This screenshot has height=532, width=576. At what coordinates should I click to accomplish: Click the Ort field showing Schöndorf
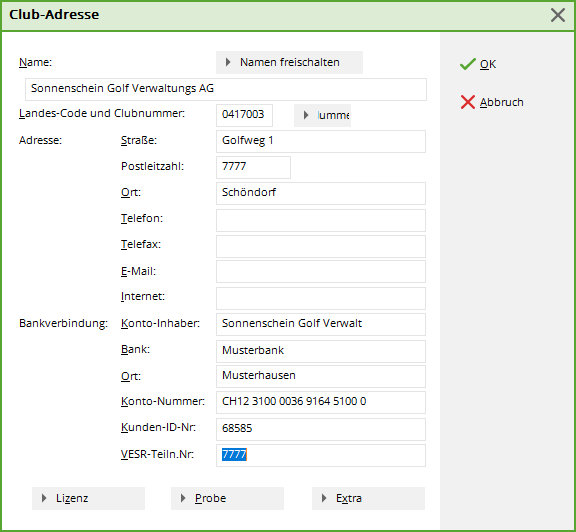(x=321, y=193)
